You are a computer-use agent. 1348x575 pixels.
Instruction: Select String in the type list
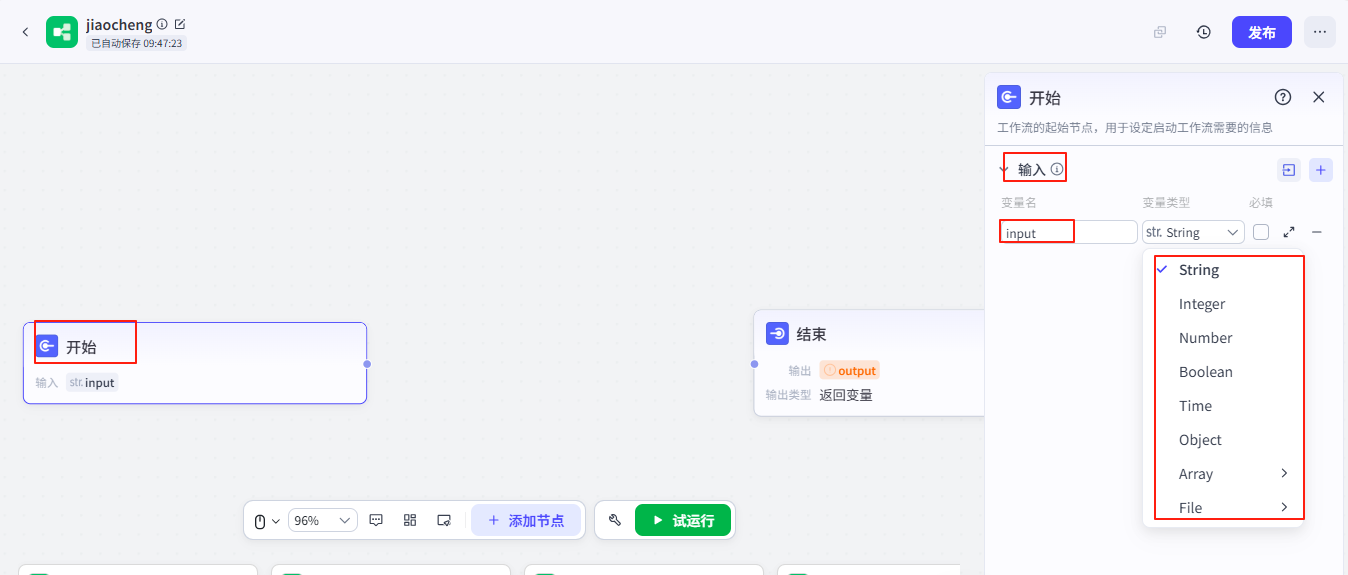click(x=1223, y=270)
